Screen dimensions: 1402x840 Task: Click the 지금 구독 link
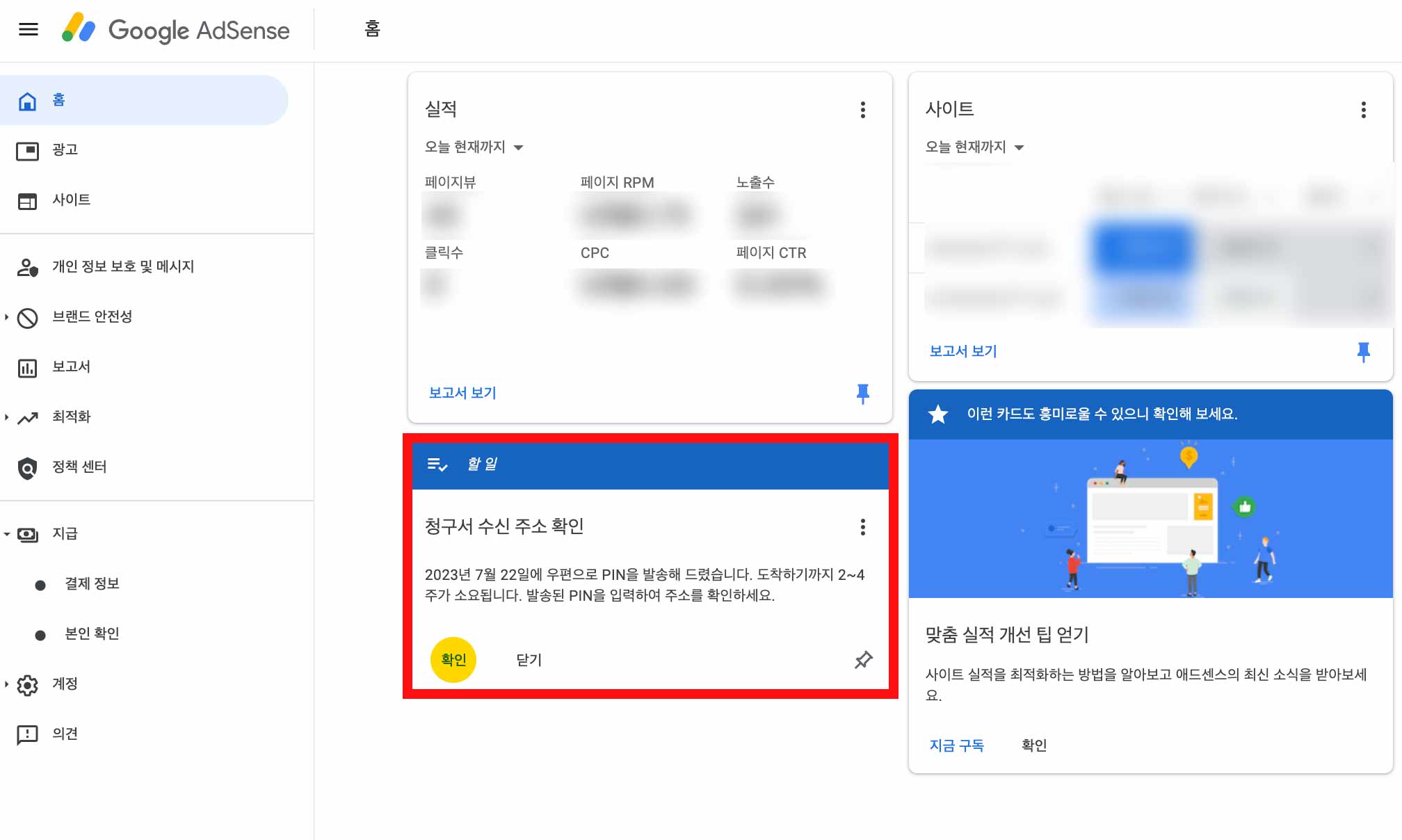pos(956,745)
